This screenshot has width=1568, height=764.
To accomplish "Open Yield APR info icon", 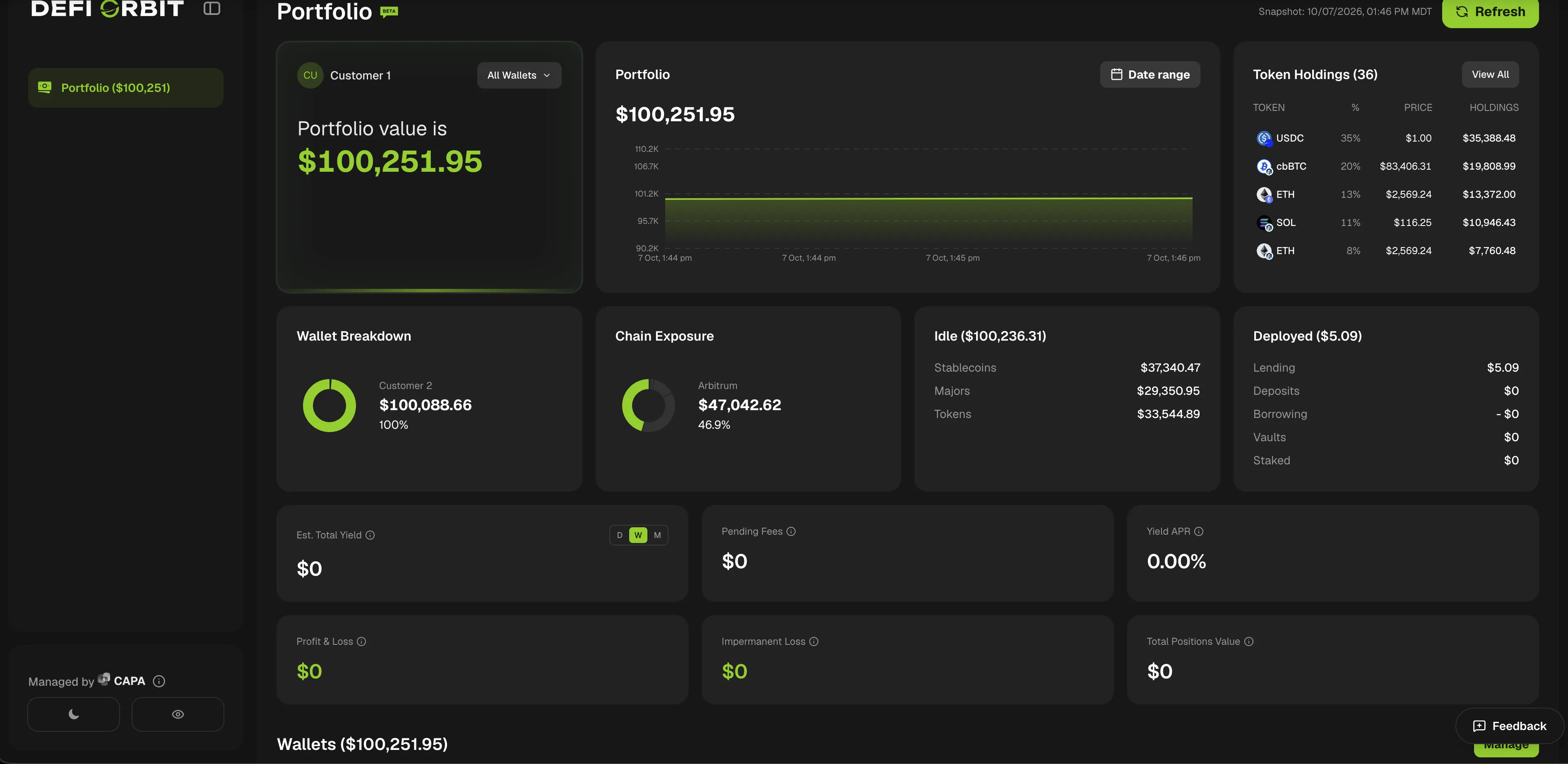I will [x=1198, y=531].
